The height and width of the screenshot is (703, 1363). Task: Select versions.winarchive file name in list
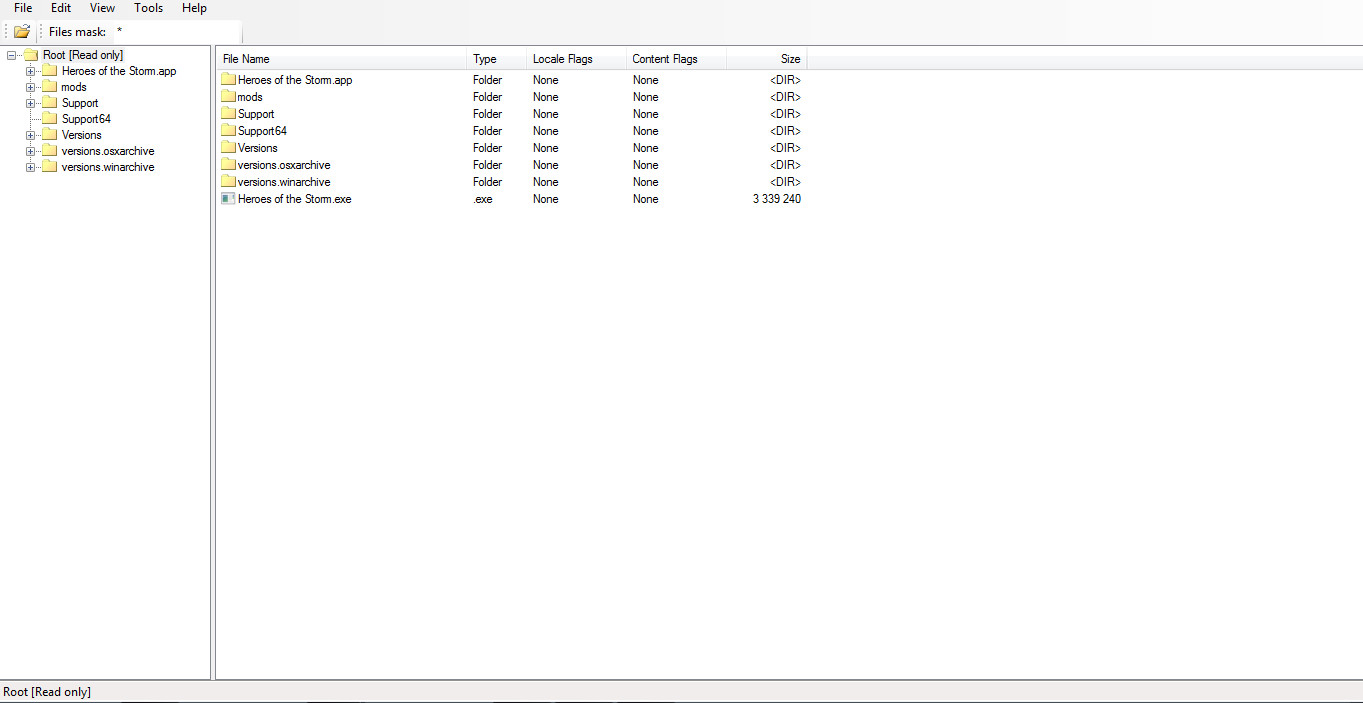coord(284,182)
